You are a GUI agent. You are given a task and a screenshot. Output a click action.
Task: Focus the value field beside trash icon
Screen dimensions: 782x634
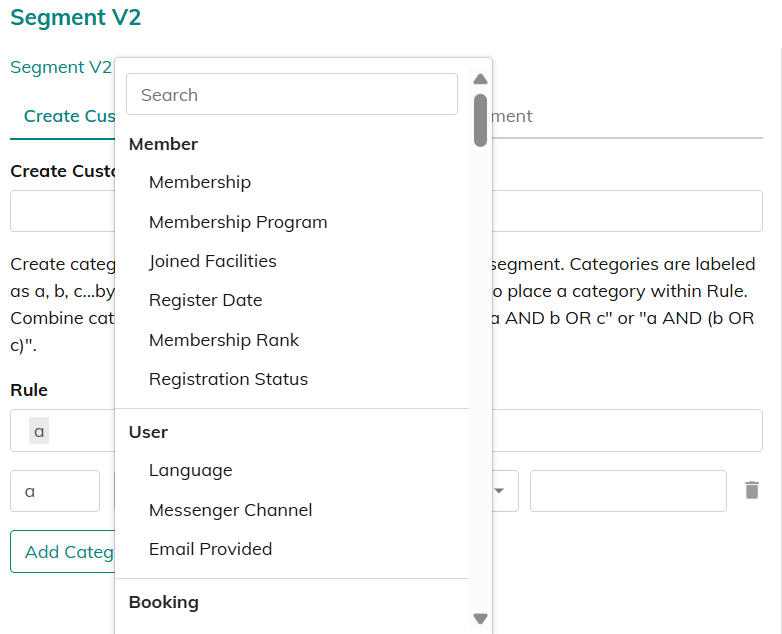tap(627, 491)
